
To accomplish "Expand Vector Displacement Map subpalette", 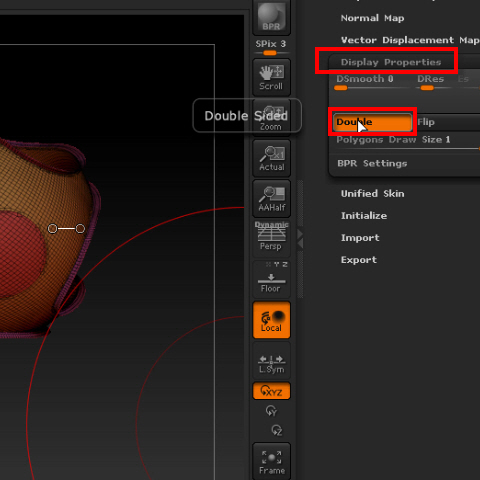I will [410, 40].
